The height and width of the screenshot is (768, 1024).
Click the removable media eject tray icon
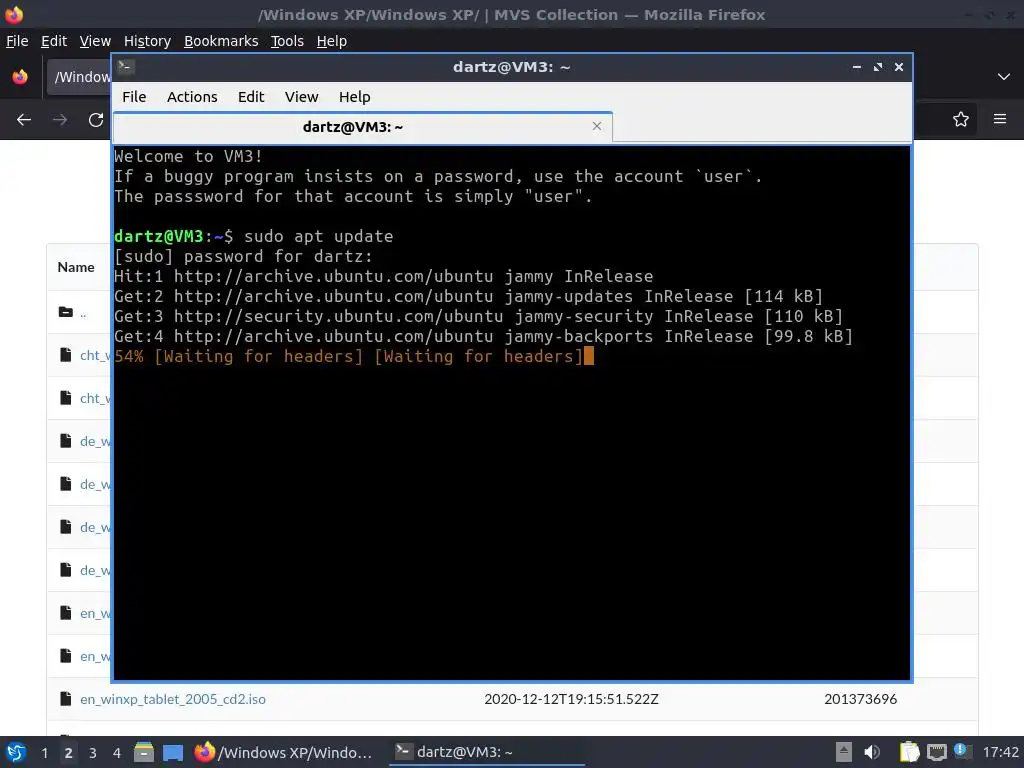(x=844, y=752)
